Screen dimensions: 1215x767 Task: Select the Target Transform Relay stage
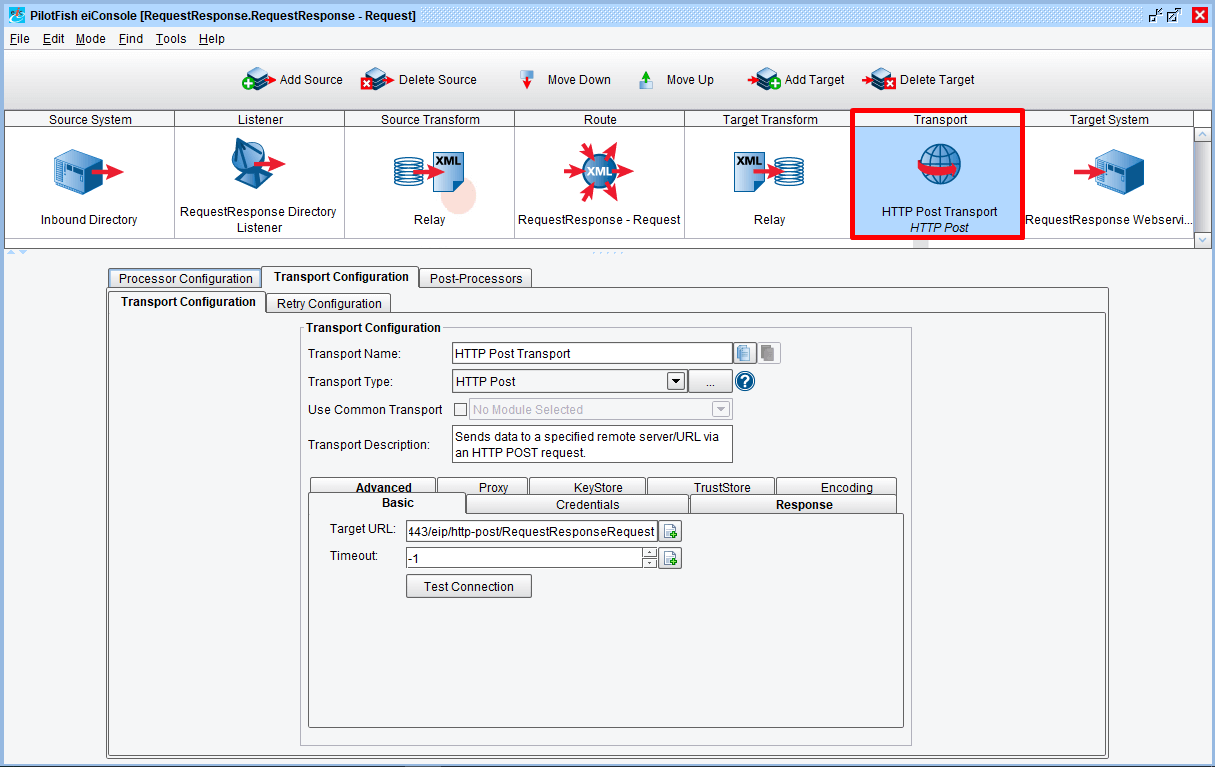click(770, 183)
